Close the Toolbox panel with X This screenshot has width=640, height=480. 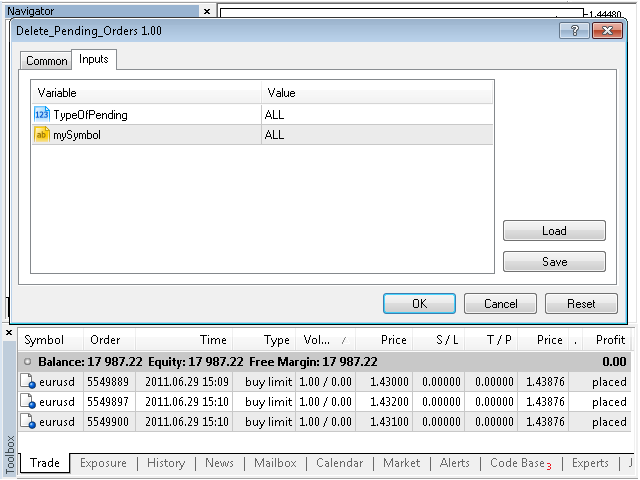click(x=9, y=332)
